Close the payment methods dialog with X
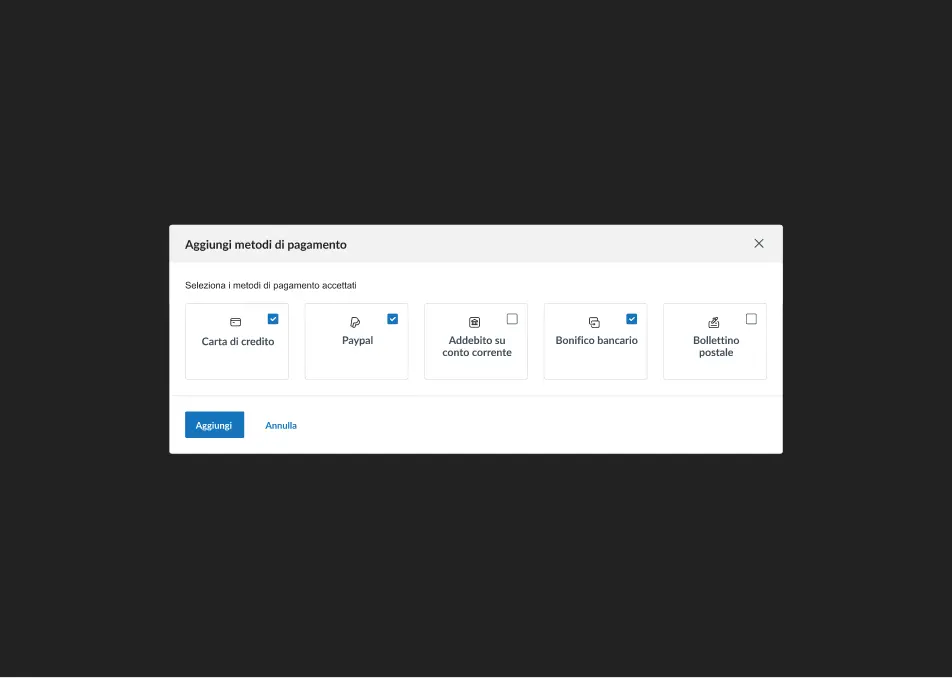This screenshot has height=678, width=952. [x=759, y=243]
